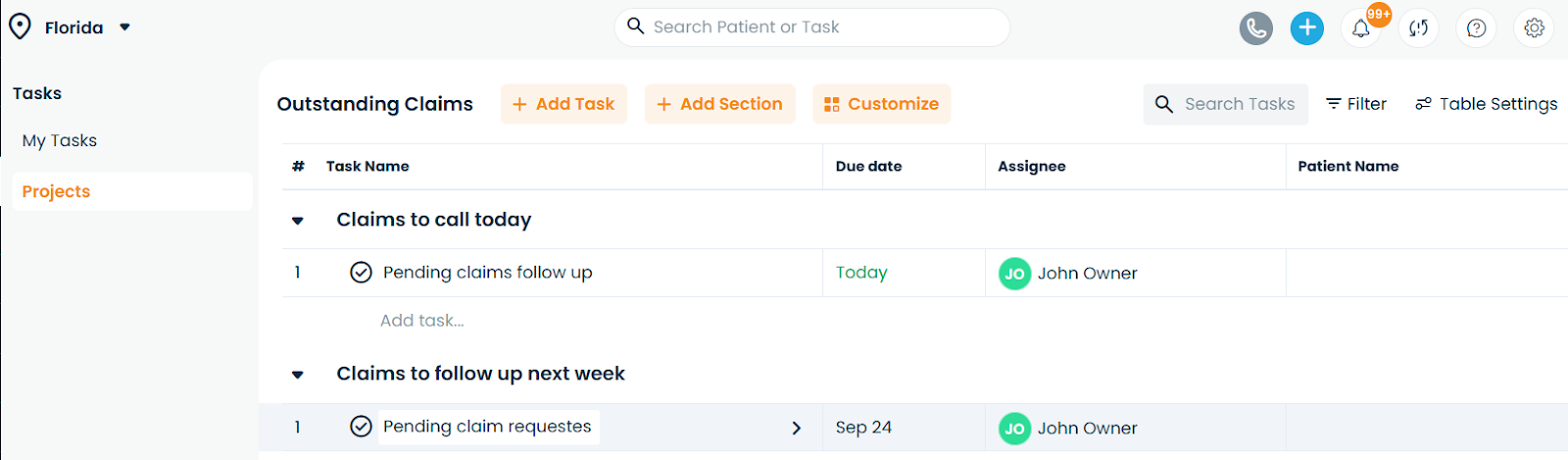This screenshot has width=1568, height=460.
Task: Open the help question mark icon
Action: [1476, 28]
